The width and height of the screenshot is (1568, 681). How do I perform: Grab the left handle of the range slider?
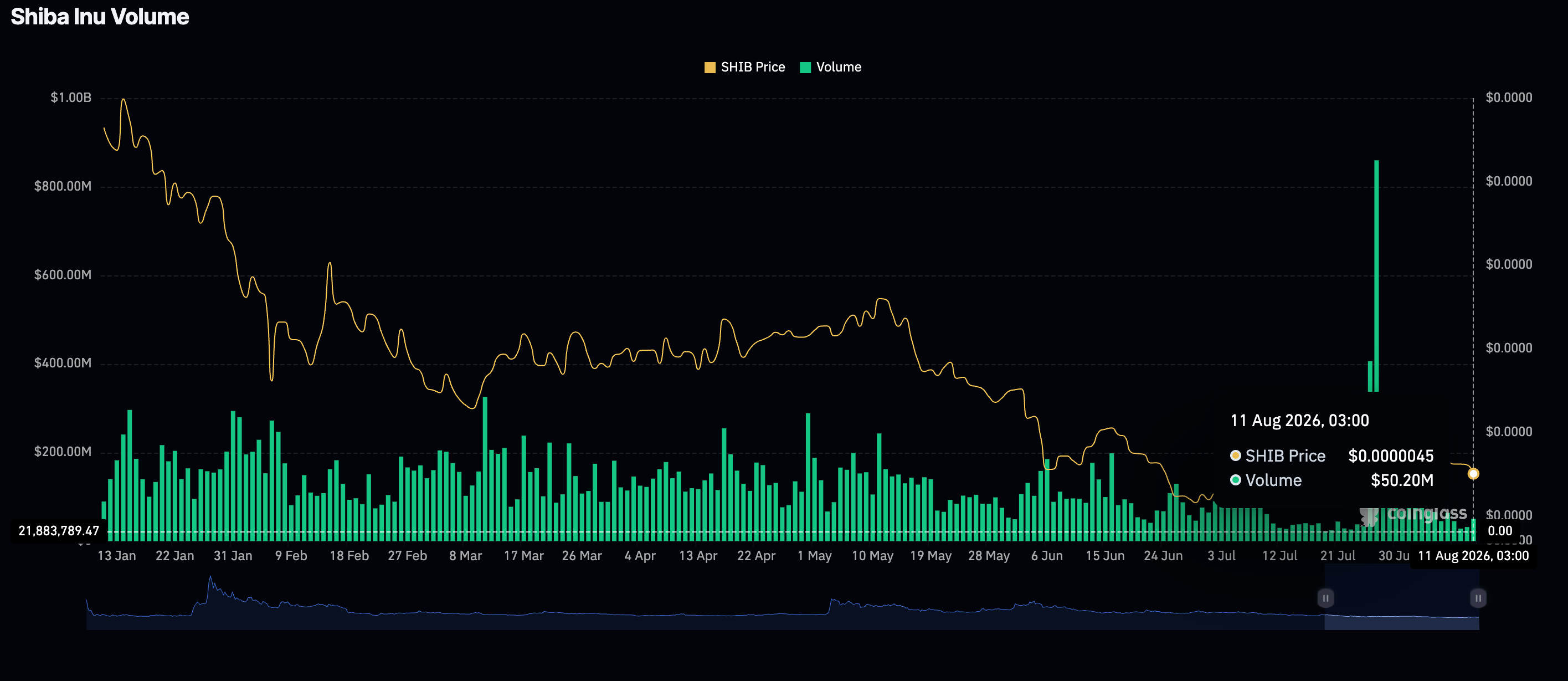click(x=1325, y=598)
